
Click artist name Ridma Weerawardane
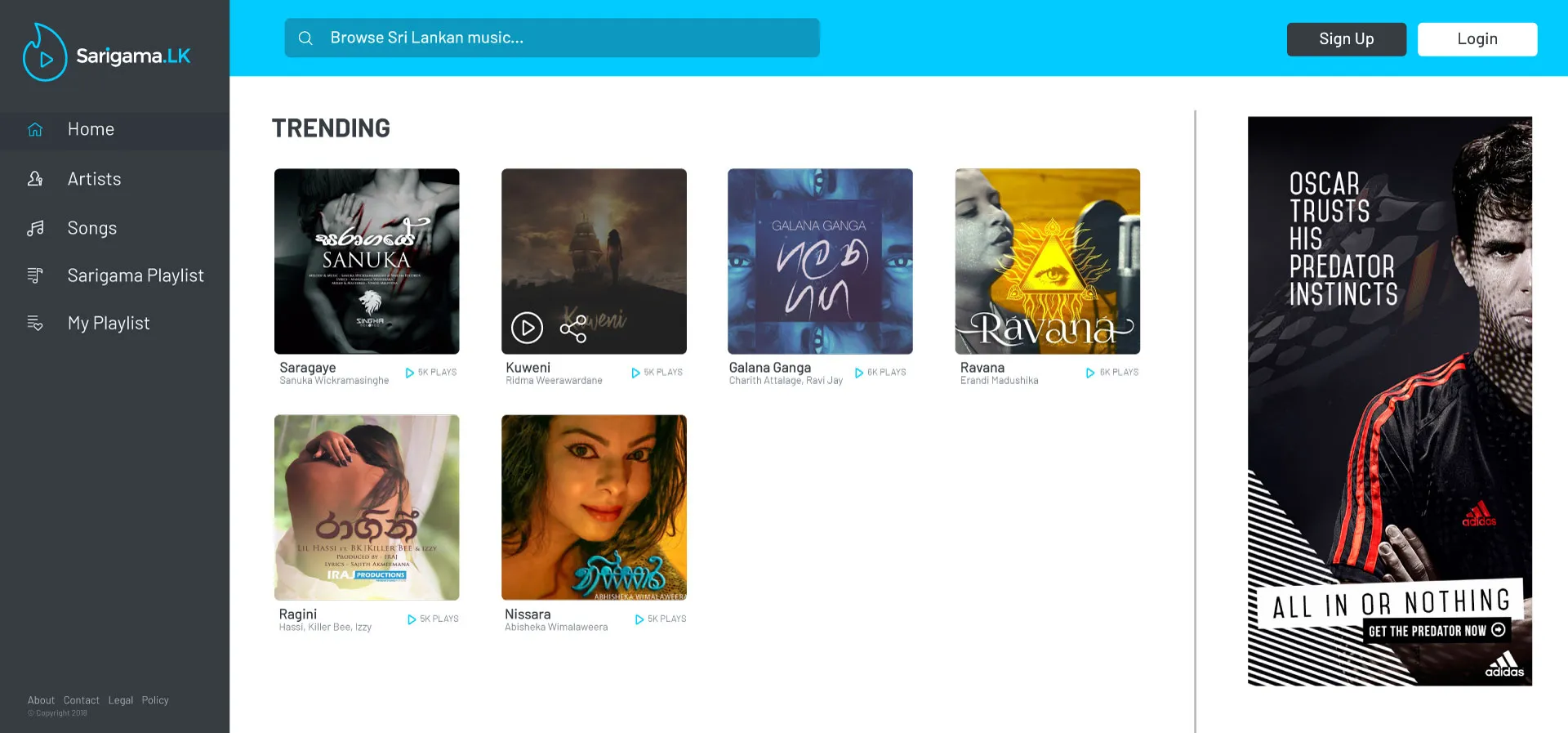[554, 381]
